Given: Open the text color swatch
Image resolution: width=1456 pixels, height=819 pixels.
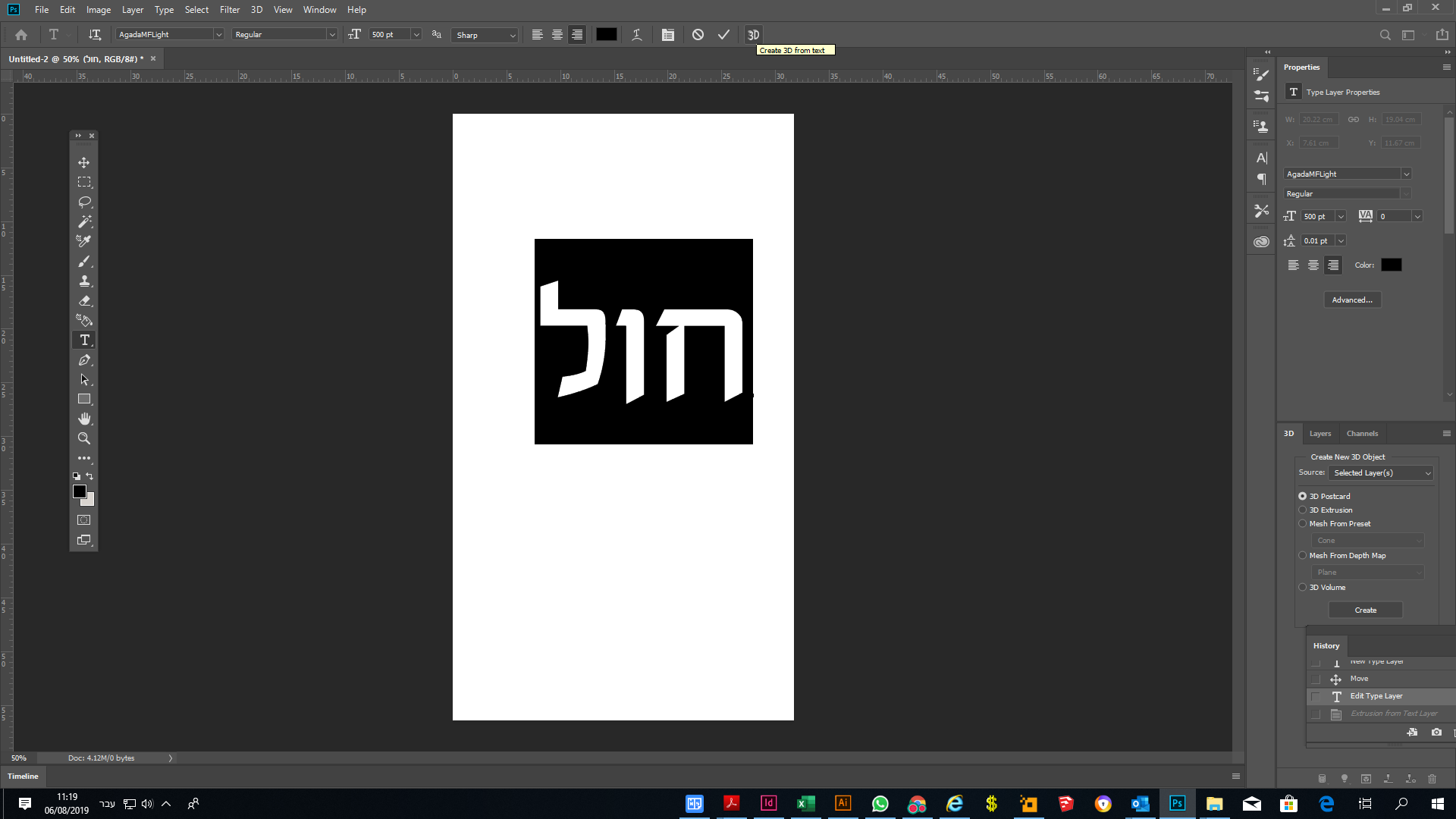Looking at the screenshot, I should [1391, 265].
